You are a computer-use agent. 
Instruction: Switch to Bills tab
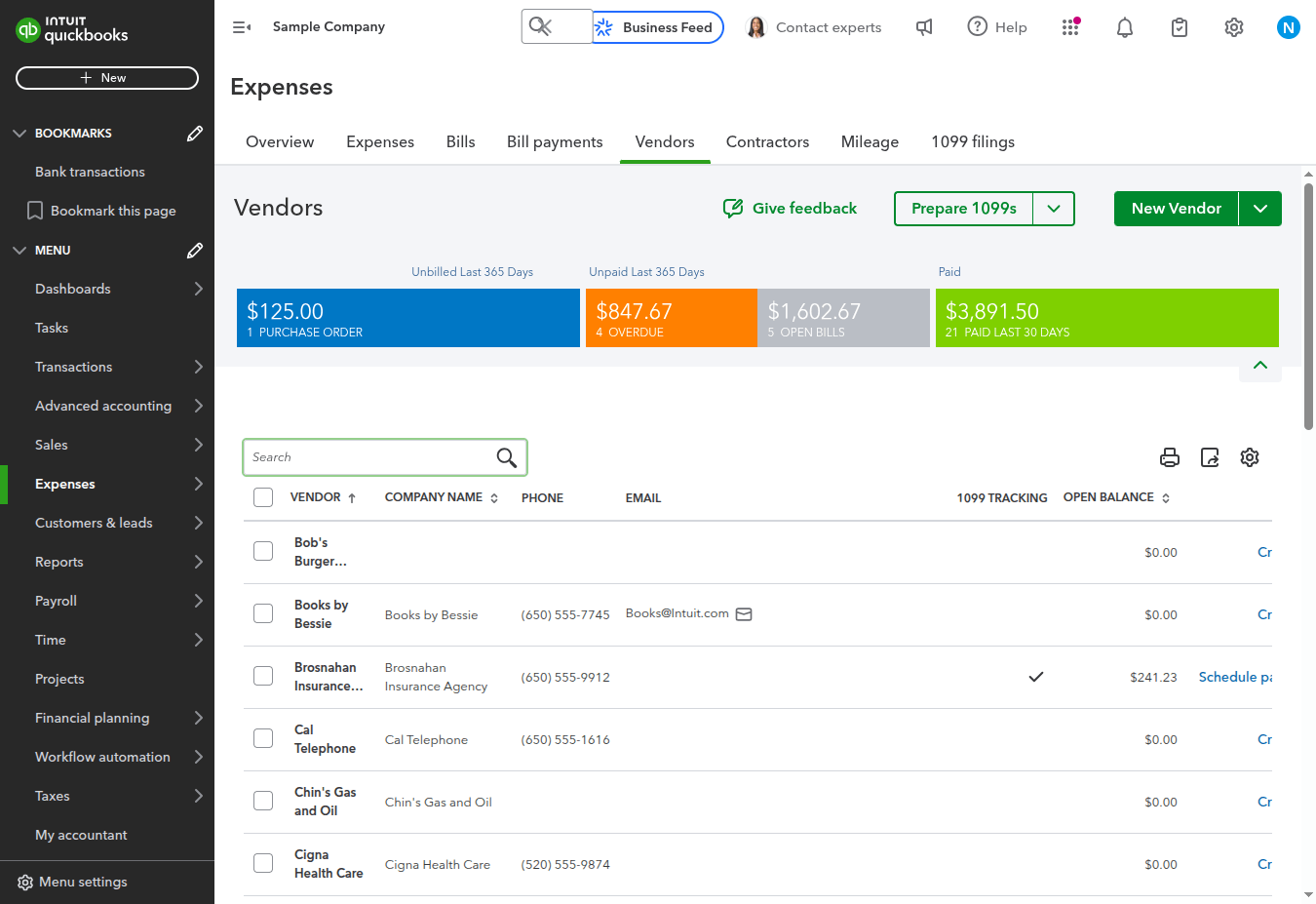click(461, 142)
